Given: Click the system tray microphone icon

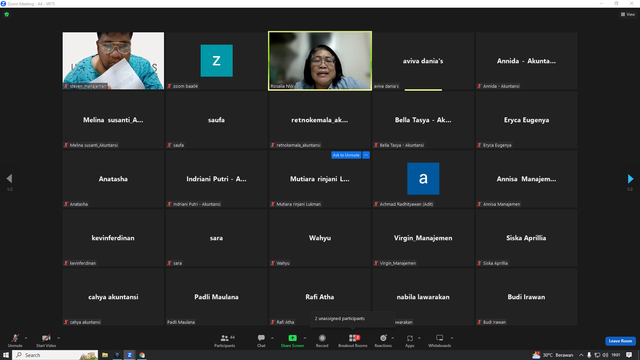Looking at the screenshot, I should point(589,355).
